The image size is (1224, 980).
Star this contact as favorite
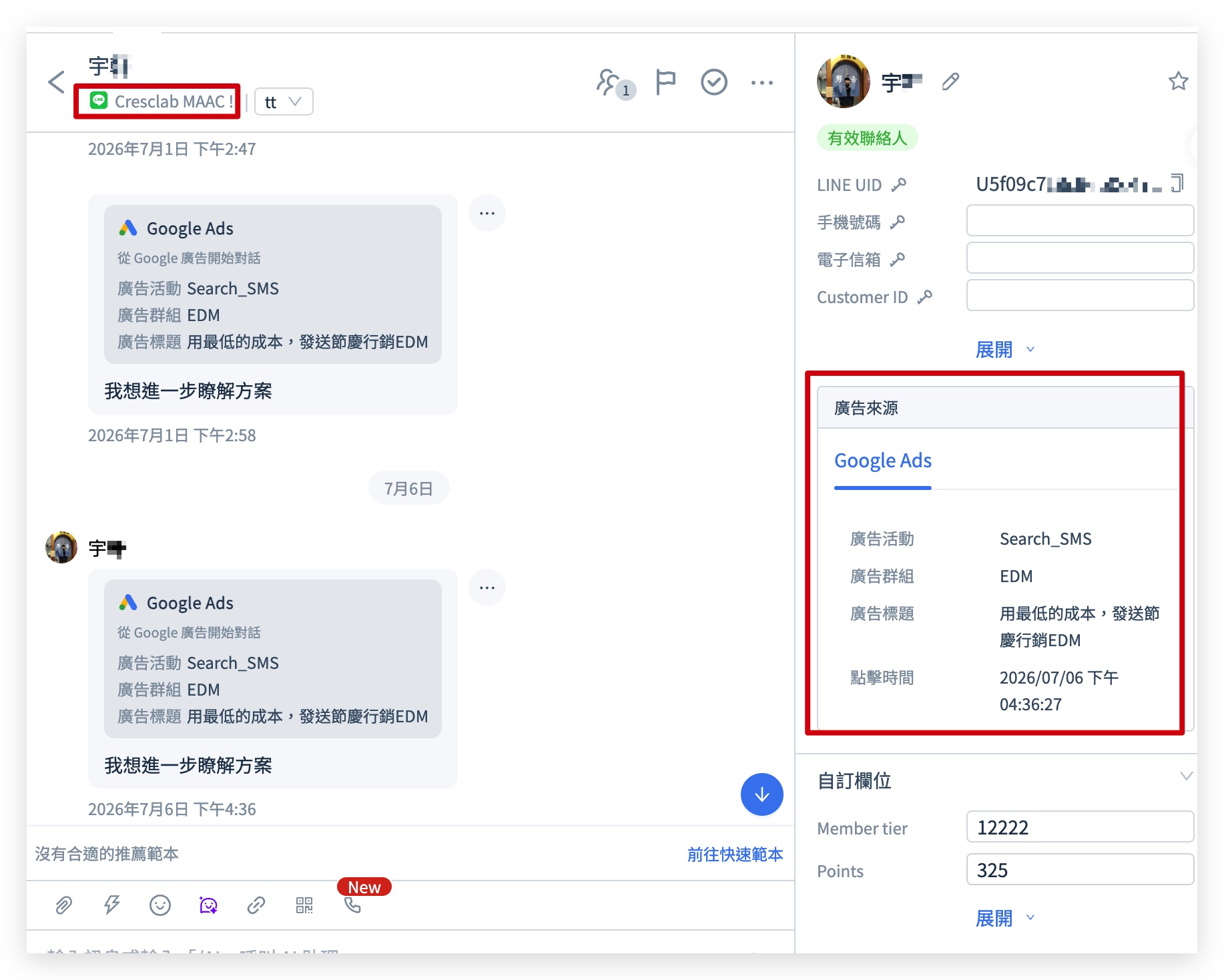tap(1179, 81)
